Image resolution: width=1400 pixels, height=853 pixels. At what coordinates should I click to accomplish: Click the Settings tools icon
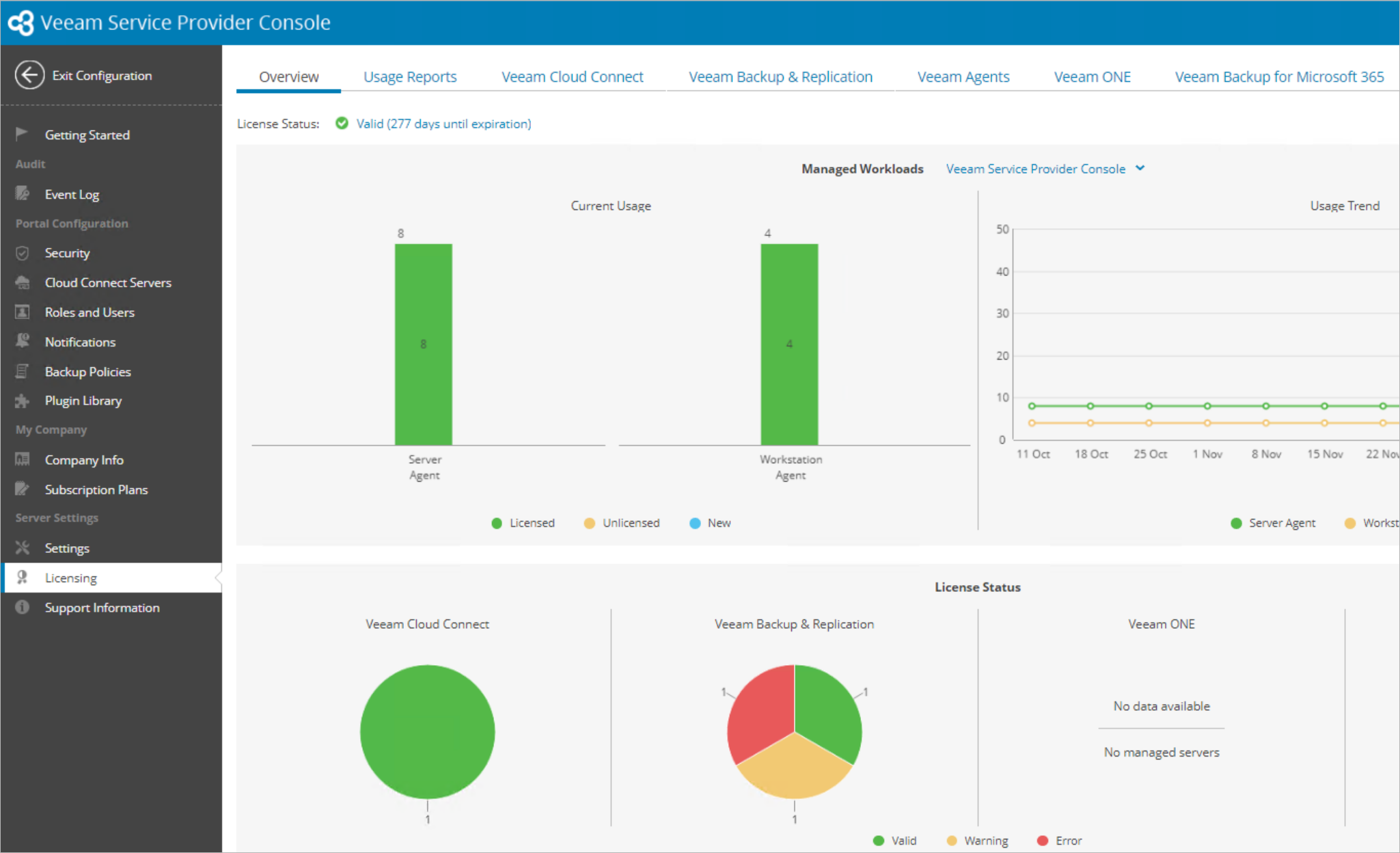(x=22, y=547)
